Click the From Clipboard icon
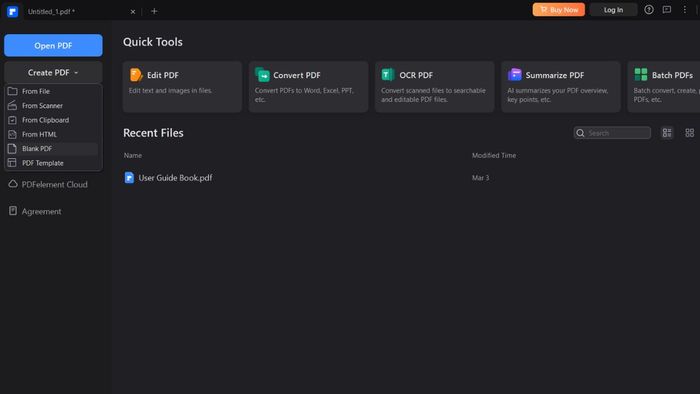This screenshot has height=394, width=700. [12, 120]
